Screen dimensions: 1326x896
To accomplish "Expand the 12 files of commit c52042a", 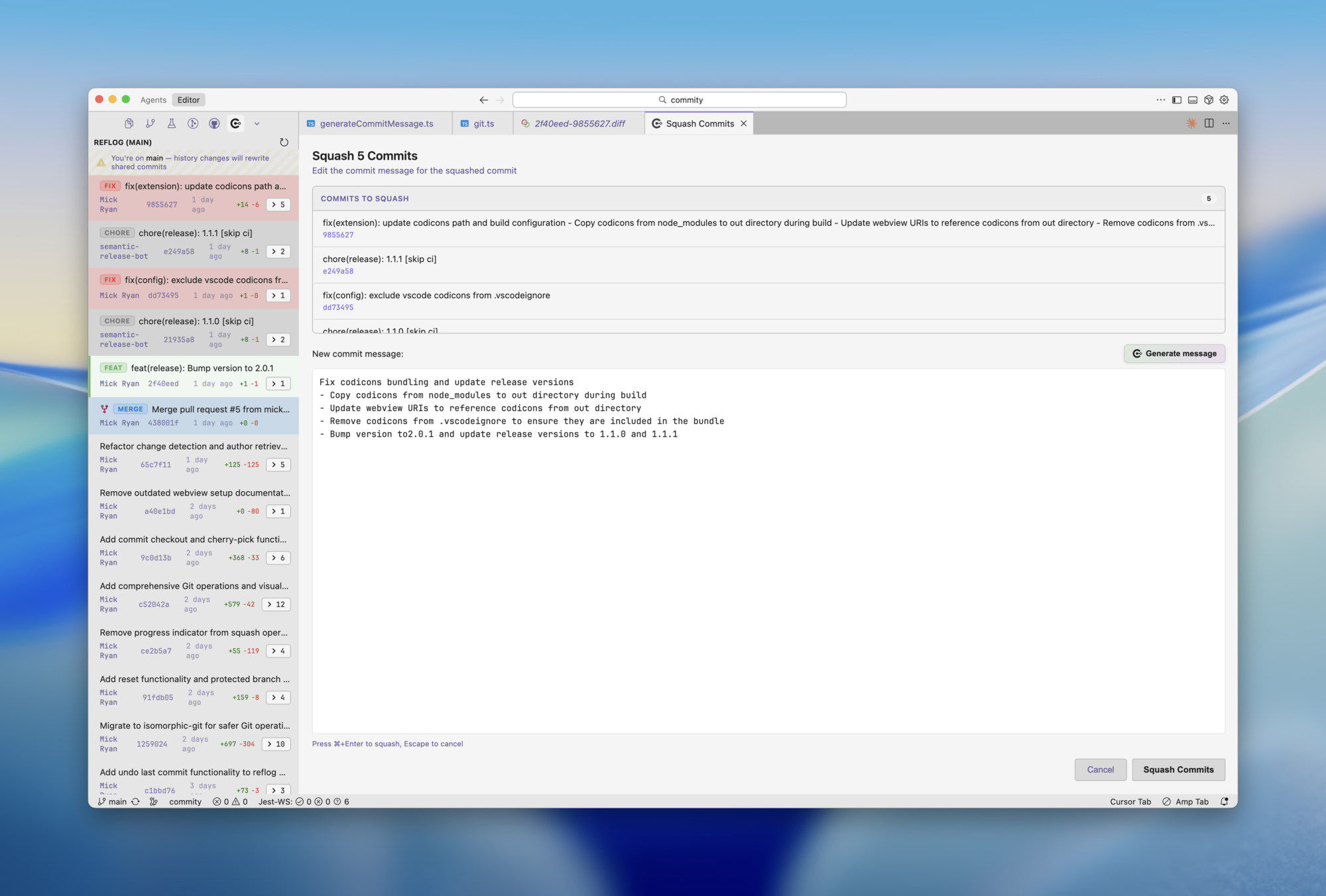I will coord(276,604).
